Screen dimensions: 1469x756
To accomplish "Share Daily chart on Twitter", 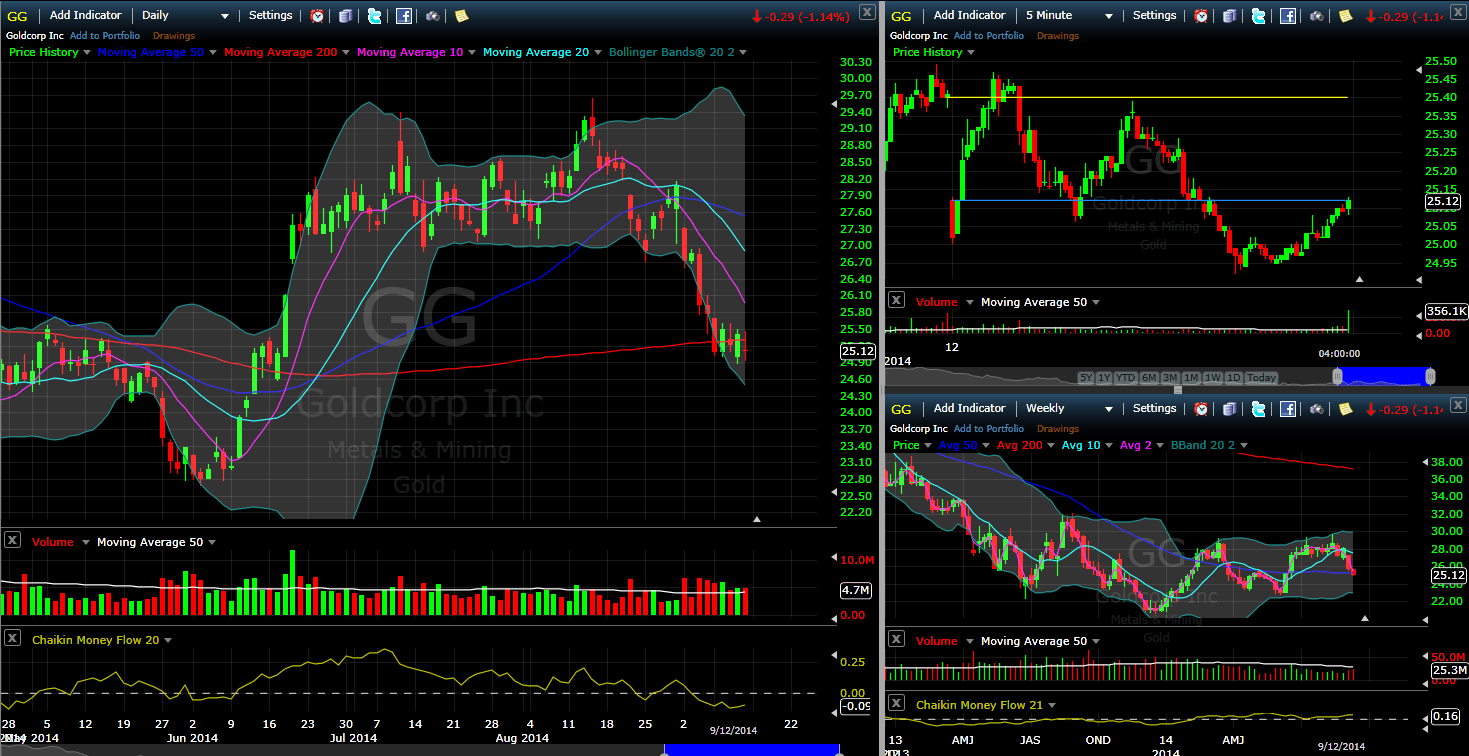I will (x=374, y=16).
